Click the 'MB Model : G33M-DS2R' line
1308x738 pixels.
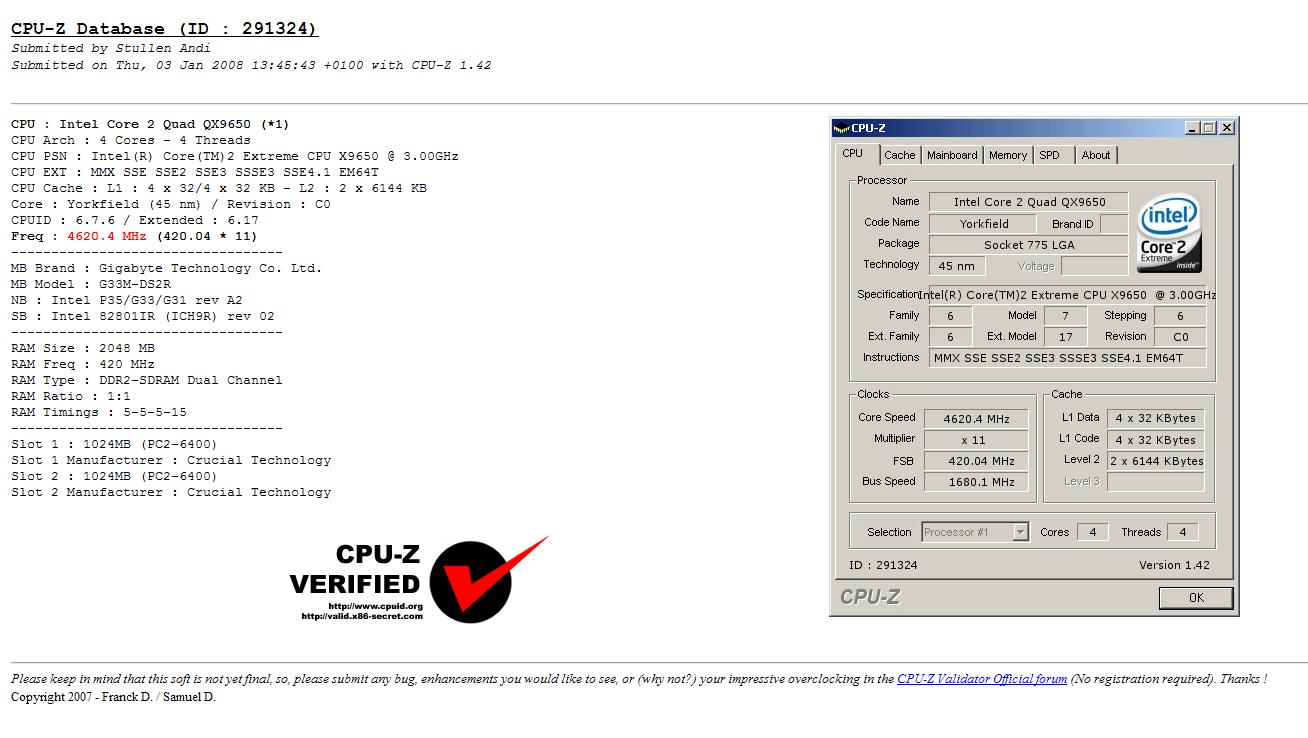pos(91,284)
